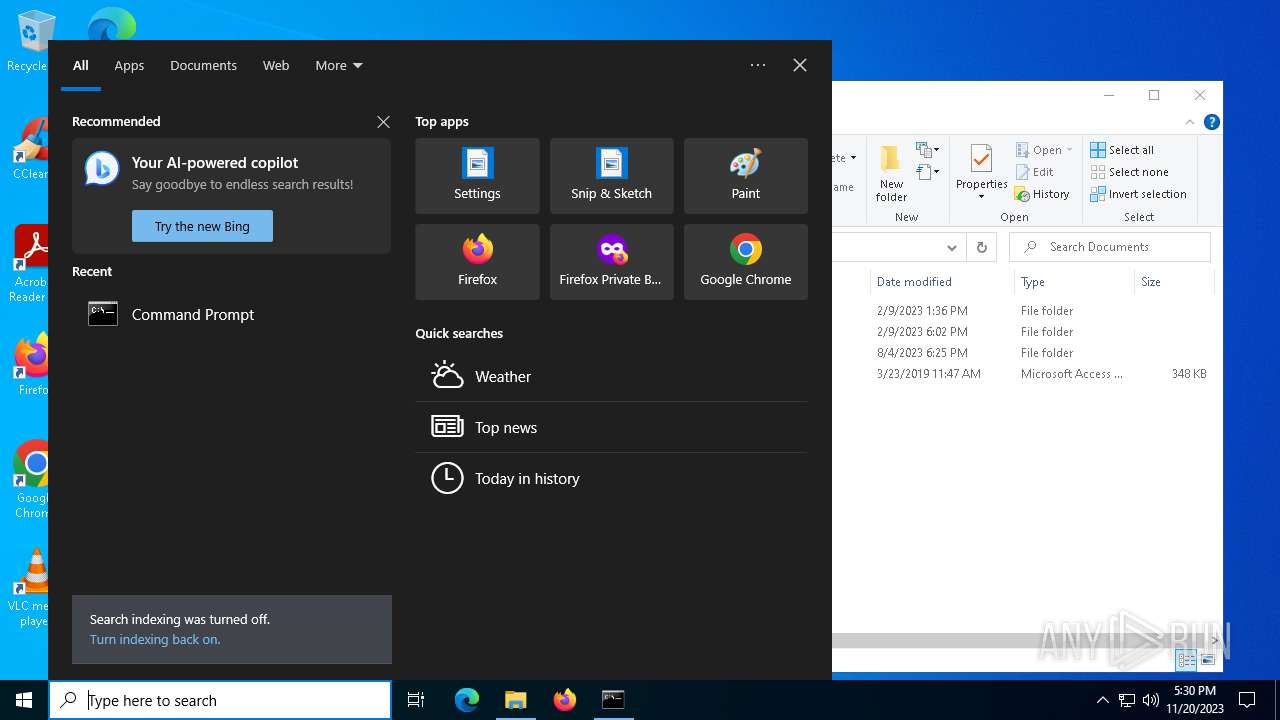This screenshot has height=720, width=1280.
Task: Click Select all in File Explorer
Action: click(1122, 150)
